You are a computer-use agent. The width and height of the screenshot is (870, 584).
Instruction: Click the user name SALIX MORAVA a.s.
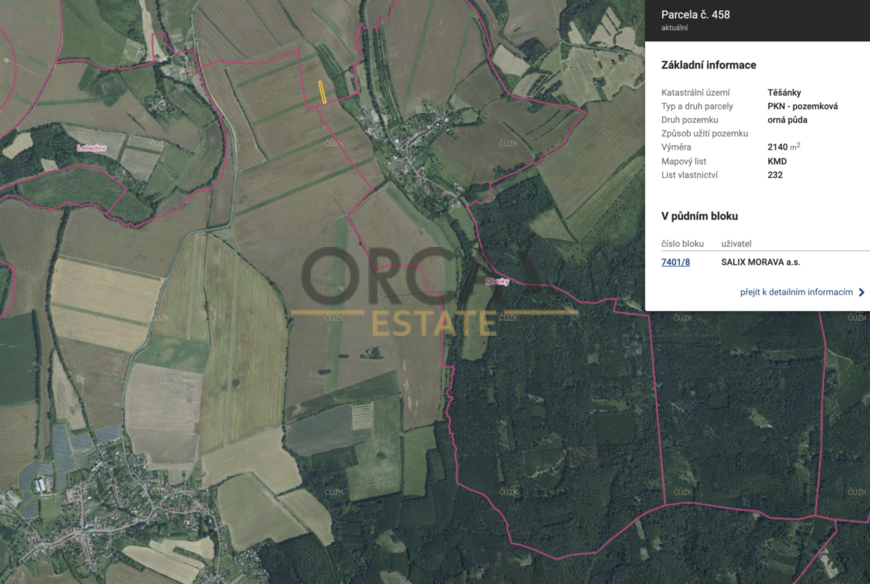click(x=760, y=262)
